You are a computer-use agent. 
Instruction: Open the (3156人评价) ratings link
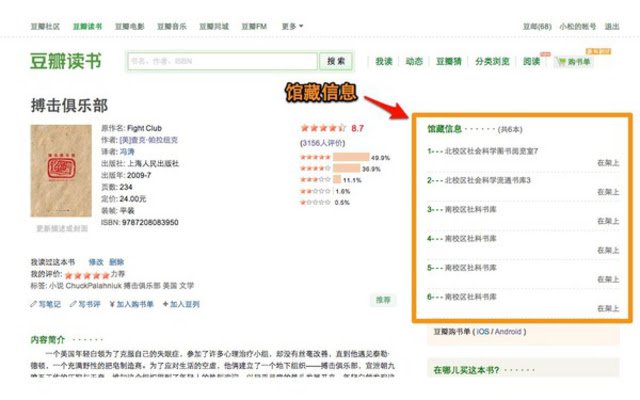pyautogui.click(x=322, y=143)
